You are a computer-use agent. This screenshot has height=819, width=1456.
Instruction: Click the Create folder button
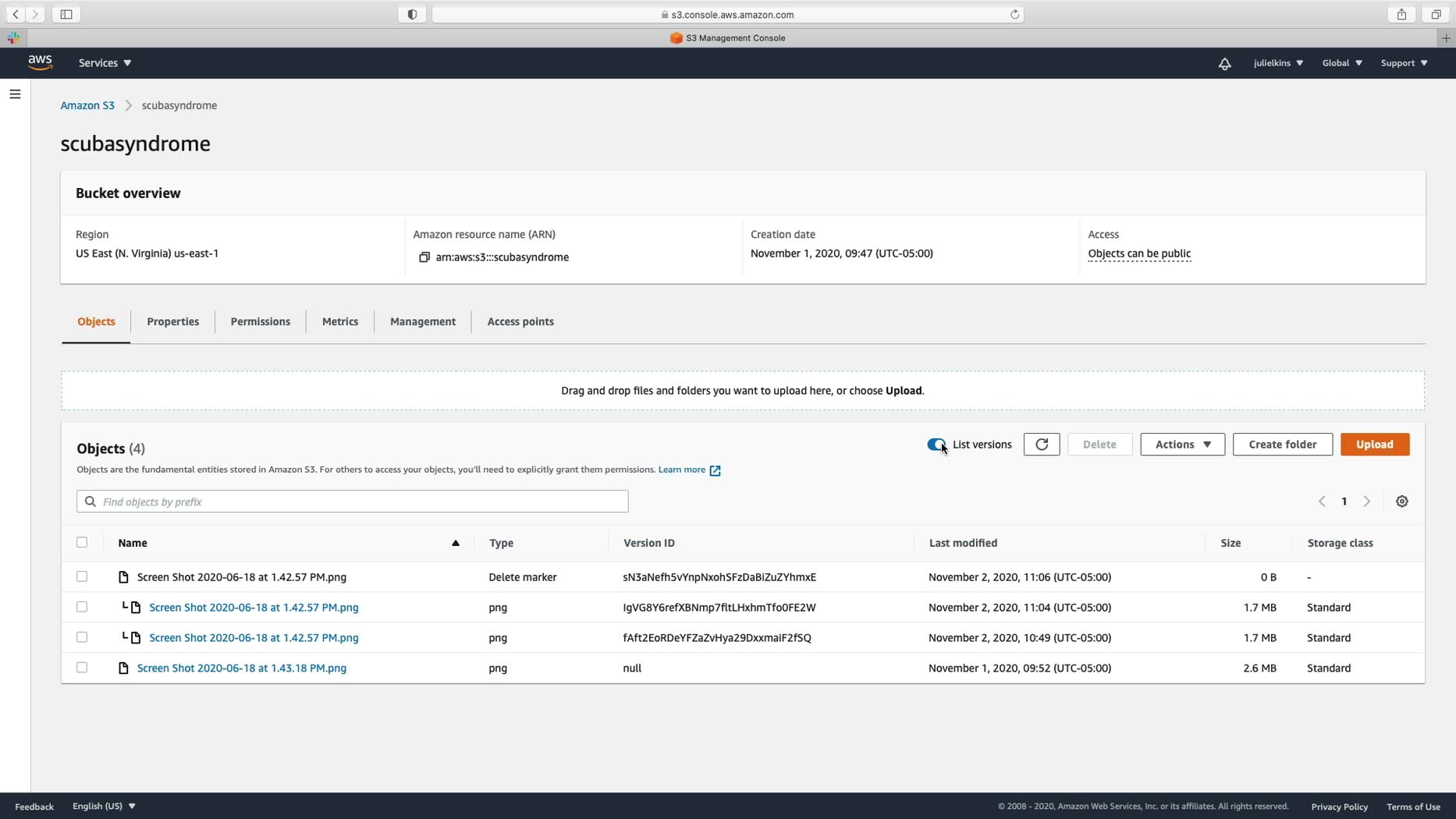tap(1283, 445)
